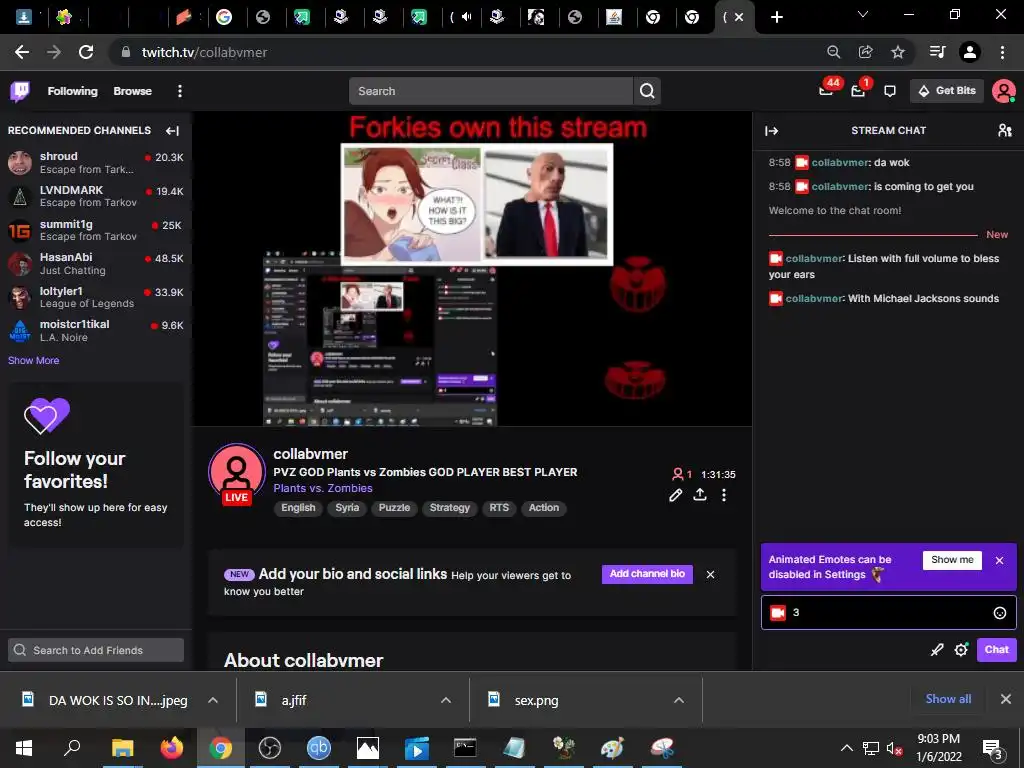Click the Strategy tag
This screenshot has height=768, width=1024.
coord(450,508)
